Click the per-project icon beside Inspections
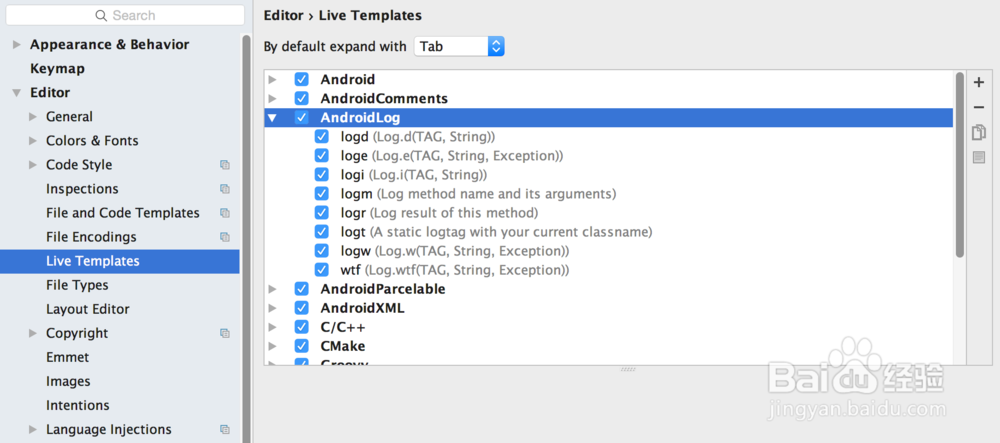 coord(225,189)
